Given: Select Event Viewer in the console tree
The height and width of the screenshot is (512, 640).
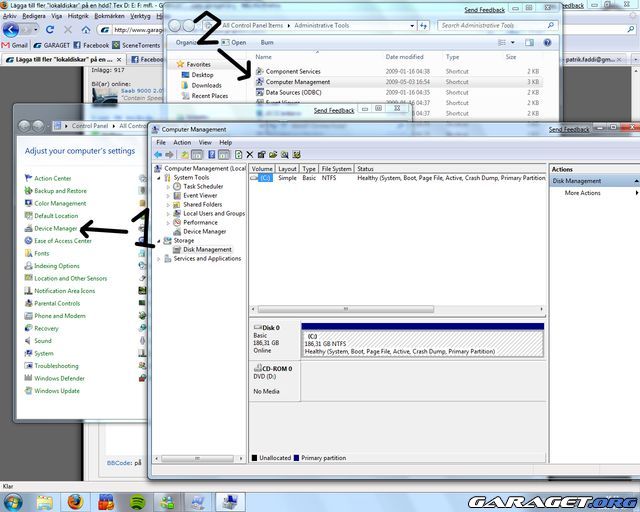Looking at the screenshot, I should click(200, 196).
